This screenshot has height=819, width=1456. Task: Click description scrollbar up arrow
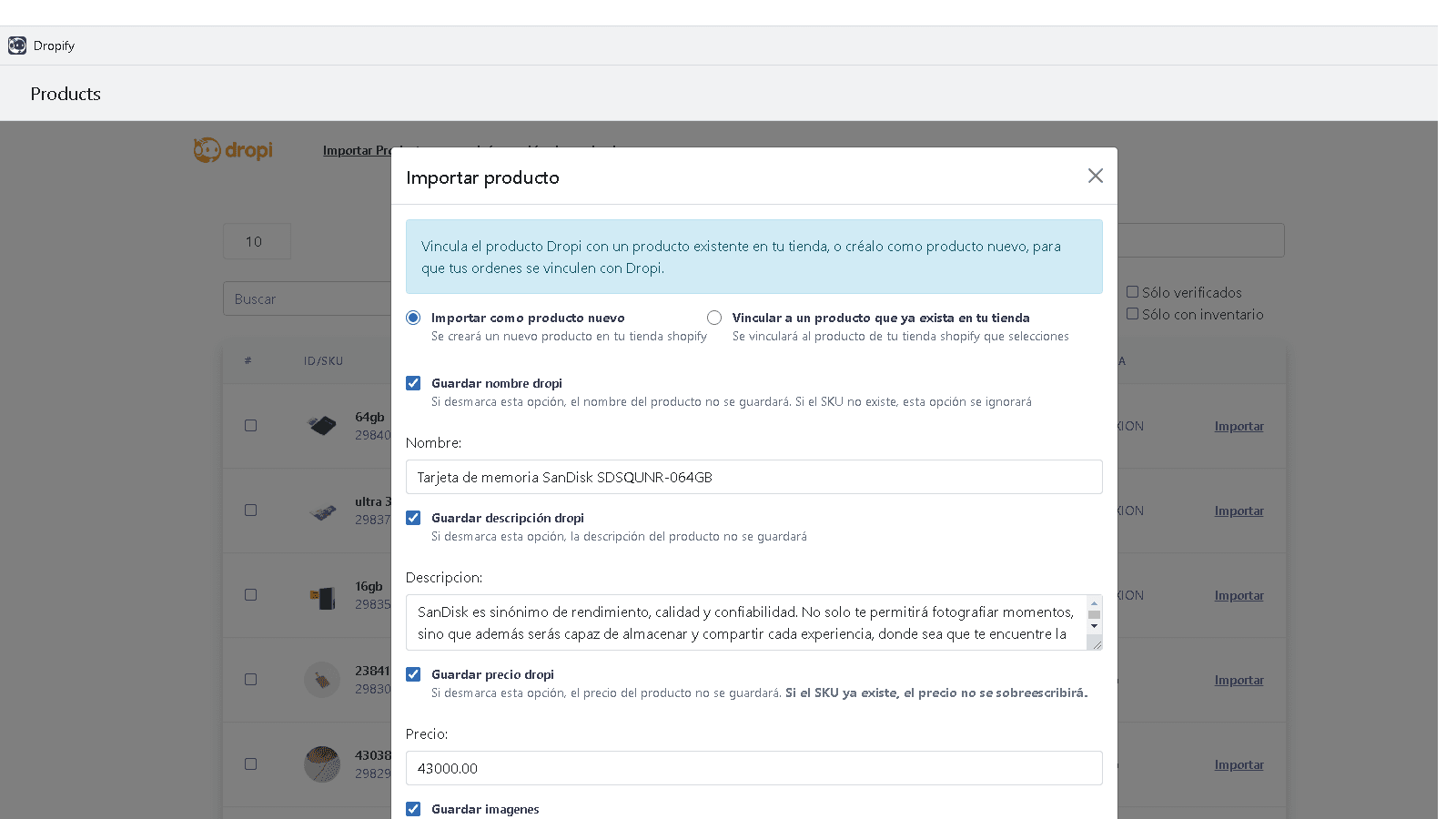pos(1094,603)
